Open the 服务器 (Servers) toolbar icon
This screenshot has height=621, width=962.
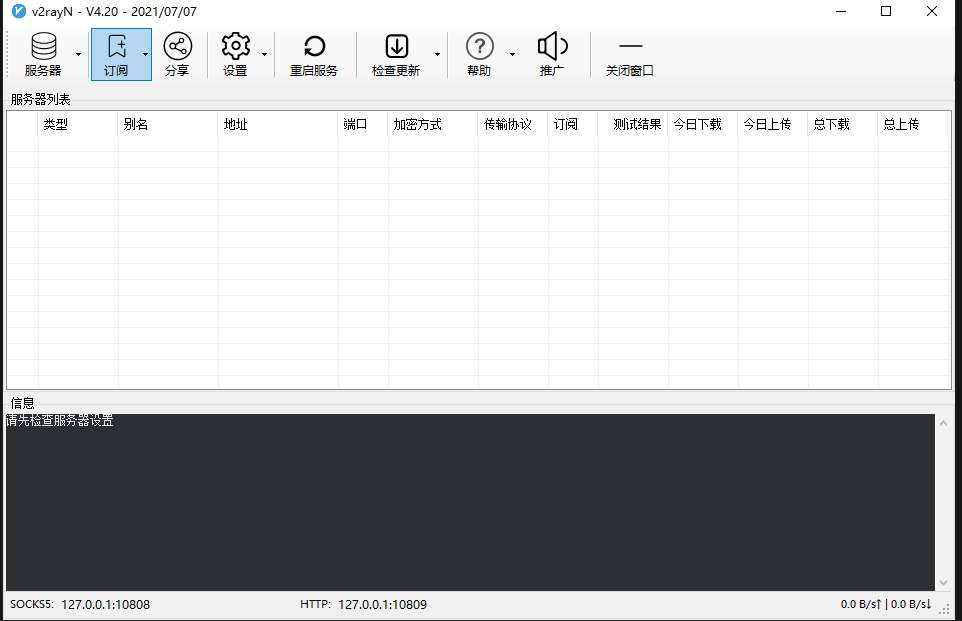point(43,54)
